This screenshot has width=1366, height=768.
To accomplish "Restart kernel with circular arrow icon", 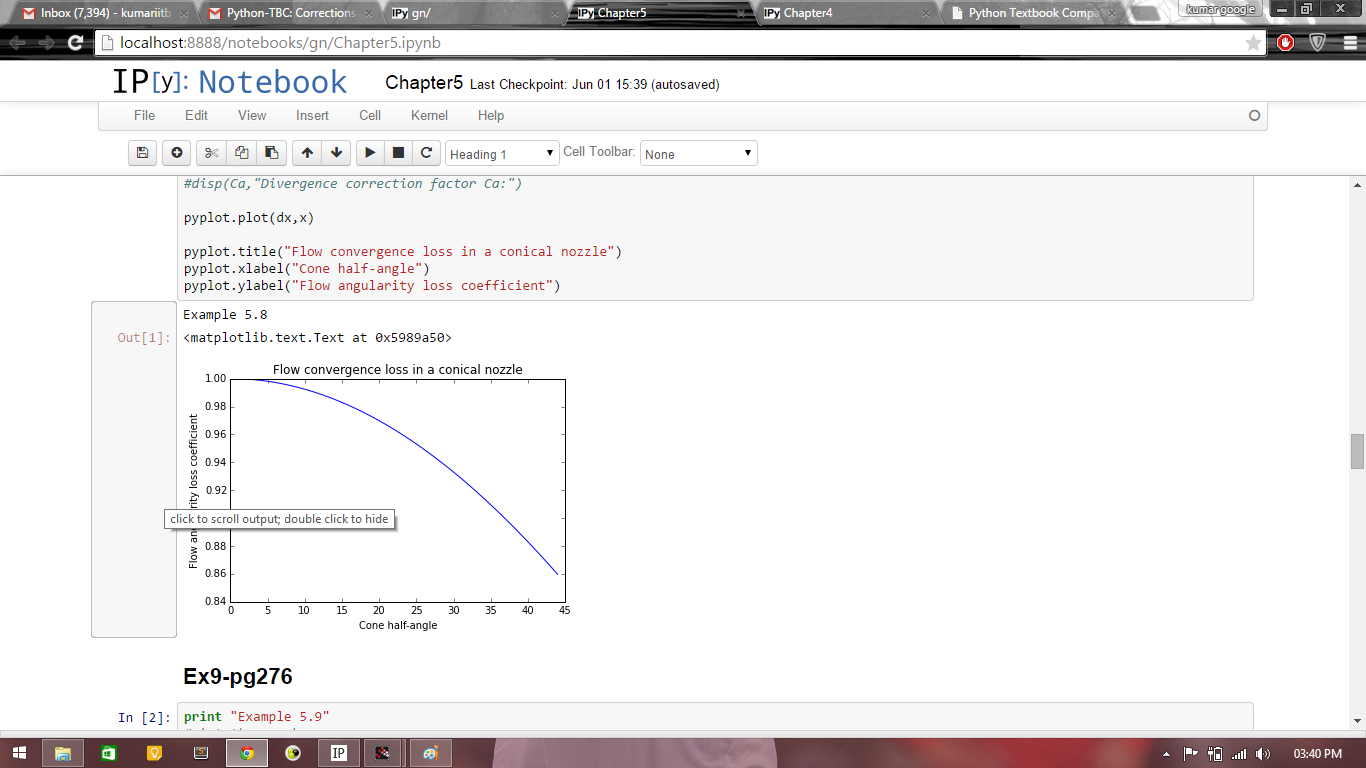I will [426, 153].
